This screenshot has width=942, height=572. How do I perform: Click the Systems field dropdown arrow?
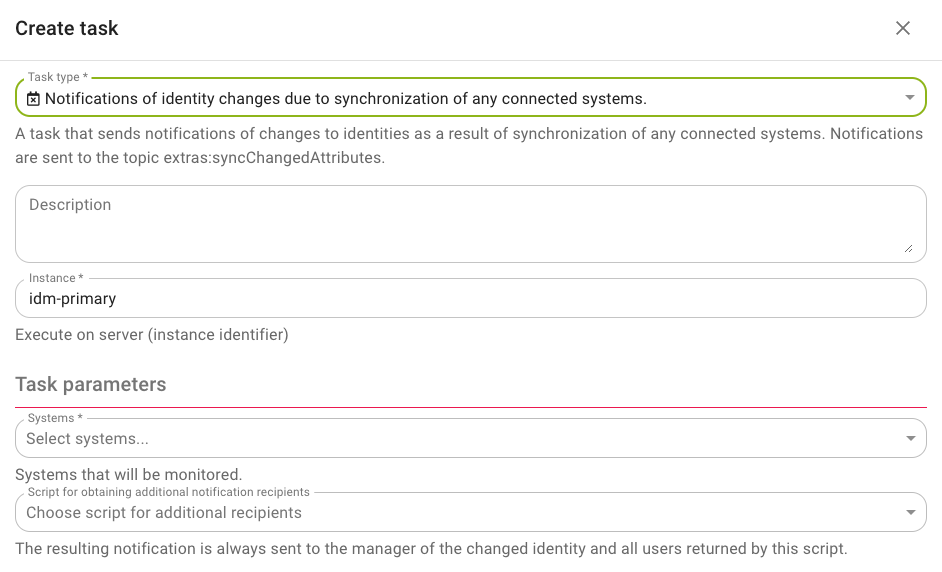(911, 439)
